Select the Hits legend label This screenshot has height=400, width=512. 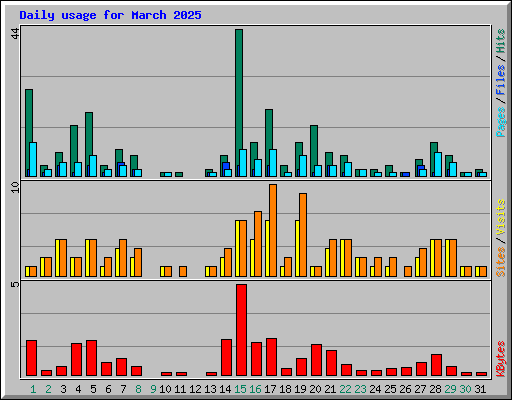pos(501,41)
